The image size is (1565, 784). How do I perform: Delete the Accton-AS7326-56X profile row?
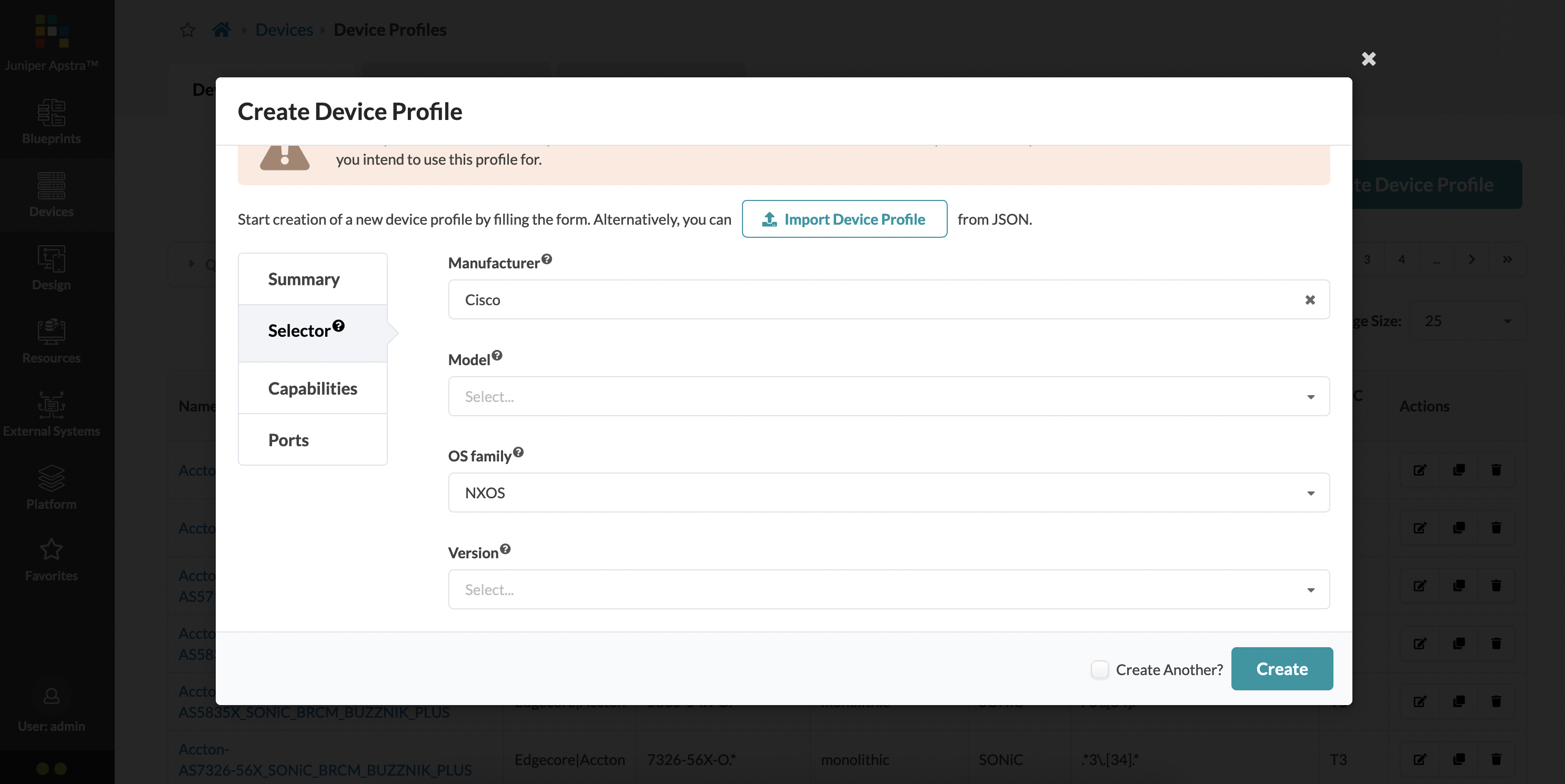click(1496, 759)
